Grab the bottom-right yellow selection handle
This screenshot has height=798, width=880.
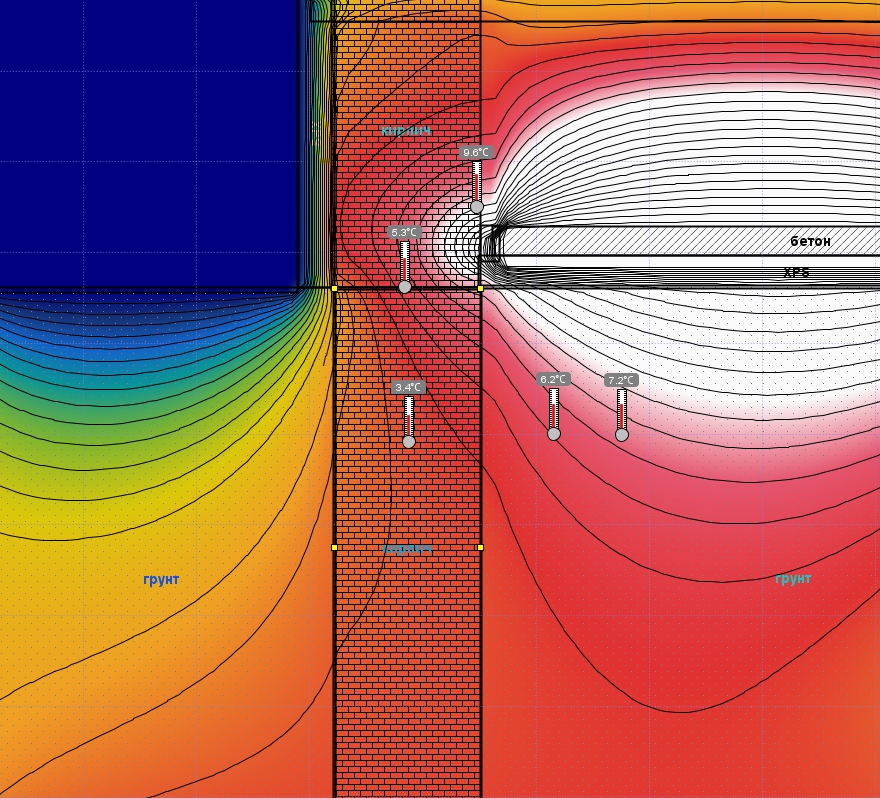pyautogui.click(x=480, y=547)
